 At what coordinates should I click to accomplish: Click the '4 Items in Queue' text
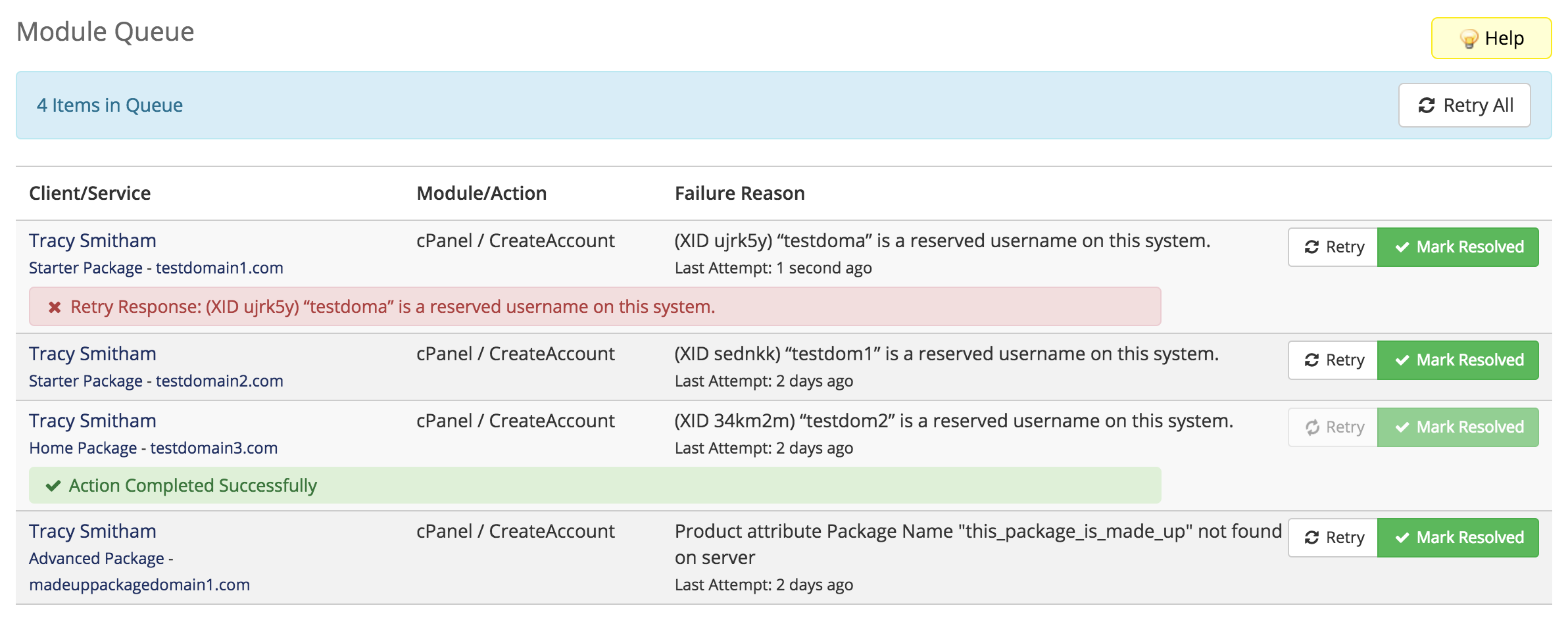coord(110,105)
